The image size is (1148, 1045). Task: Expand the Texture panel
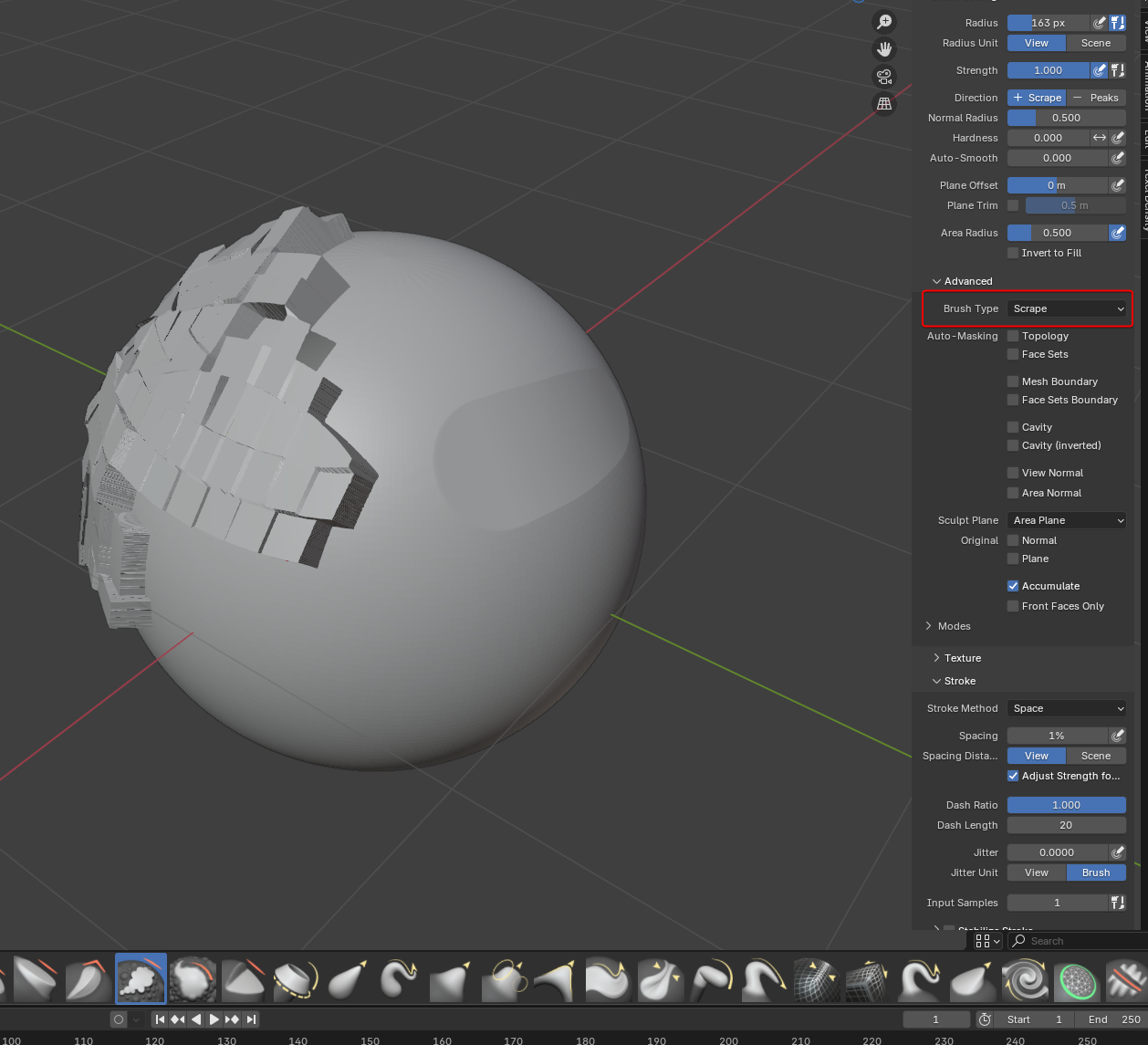963,658
